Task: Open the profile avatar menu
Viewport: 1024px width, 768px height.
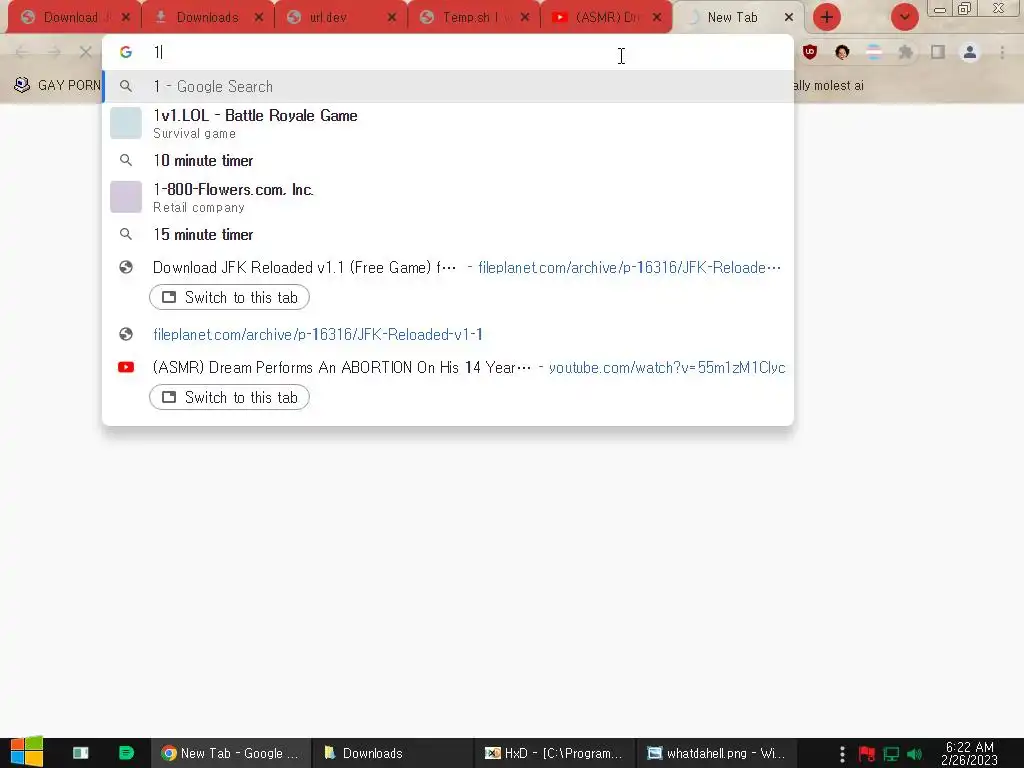Action: (970, 52)
